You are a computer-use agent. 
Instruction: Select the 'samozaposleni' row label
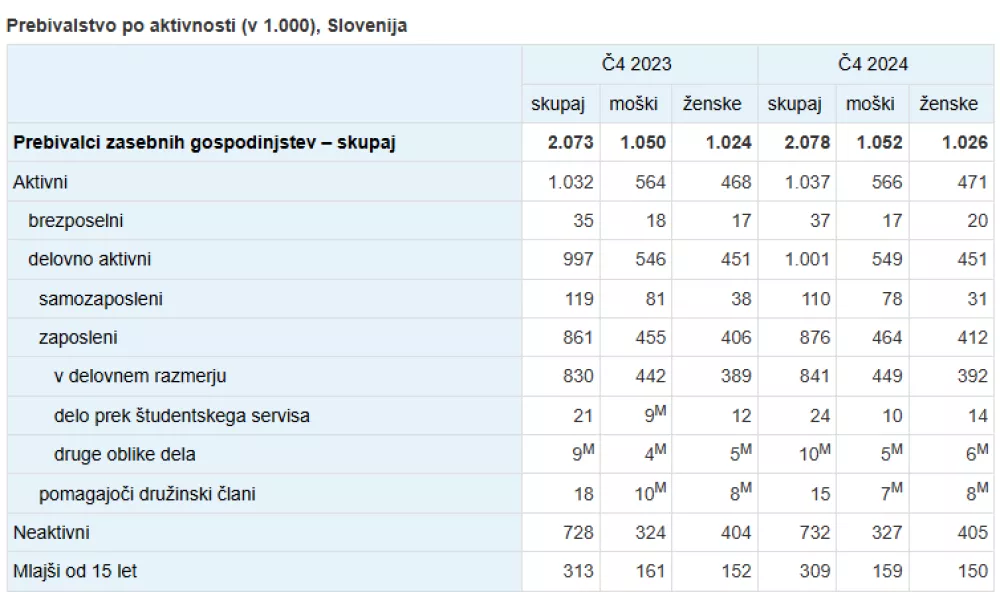pyautogui.click(x=101, y=298)
